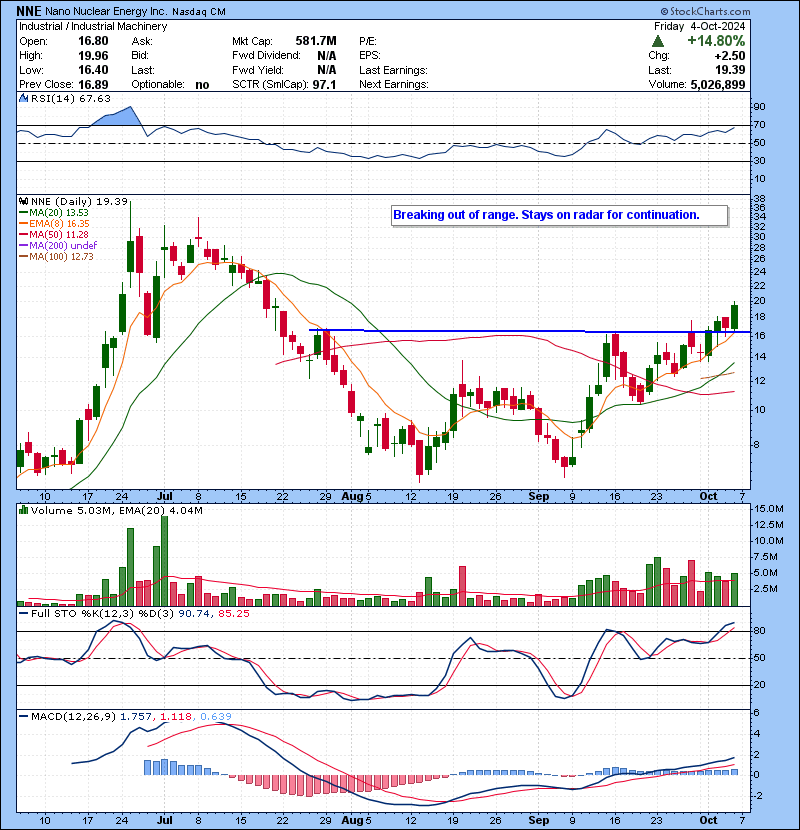Click the NNE (Daily) 19.39 price label

pos(79,201)
